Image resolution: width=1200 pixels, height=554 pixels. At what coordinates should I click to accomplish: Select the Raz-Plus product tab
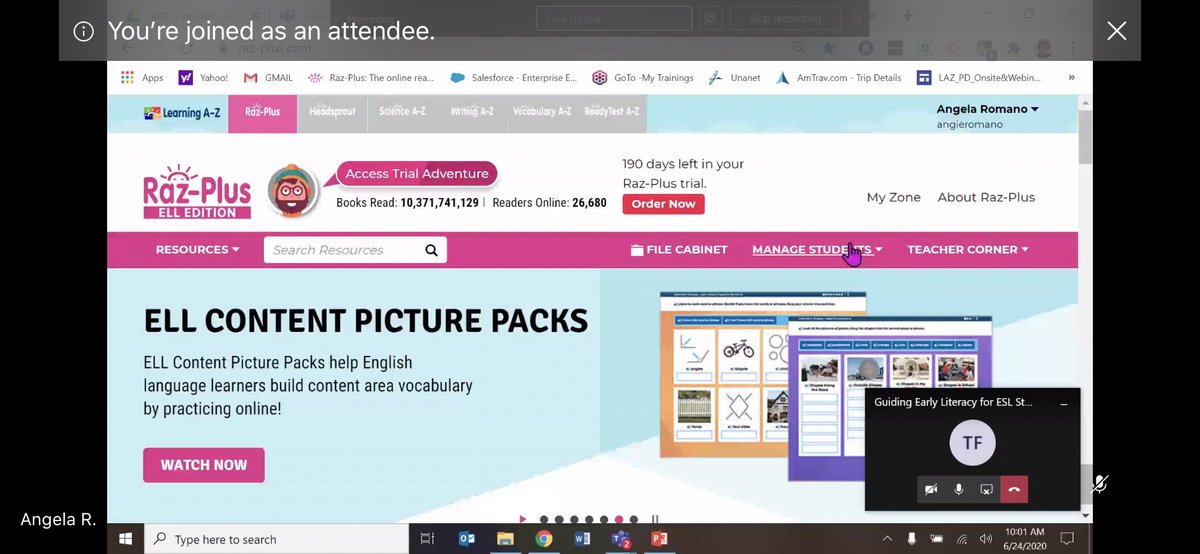tap(263, 112)
